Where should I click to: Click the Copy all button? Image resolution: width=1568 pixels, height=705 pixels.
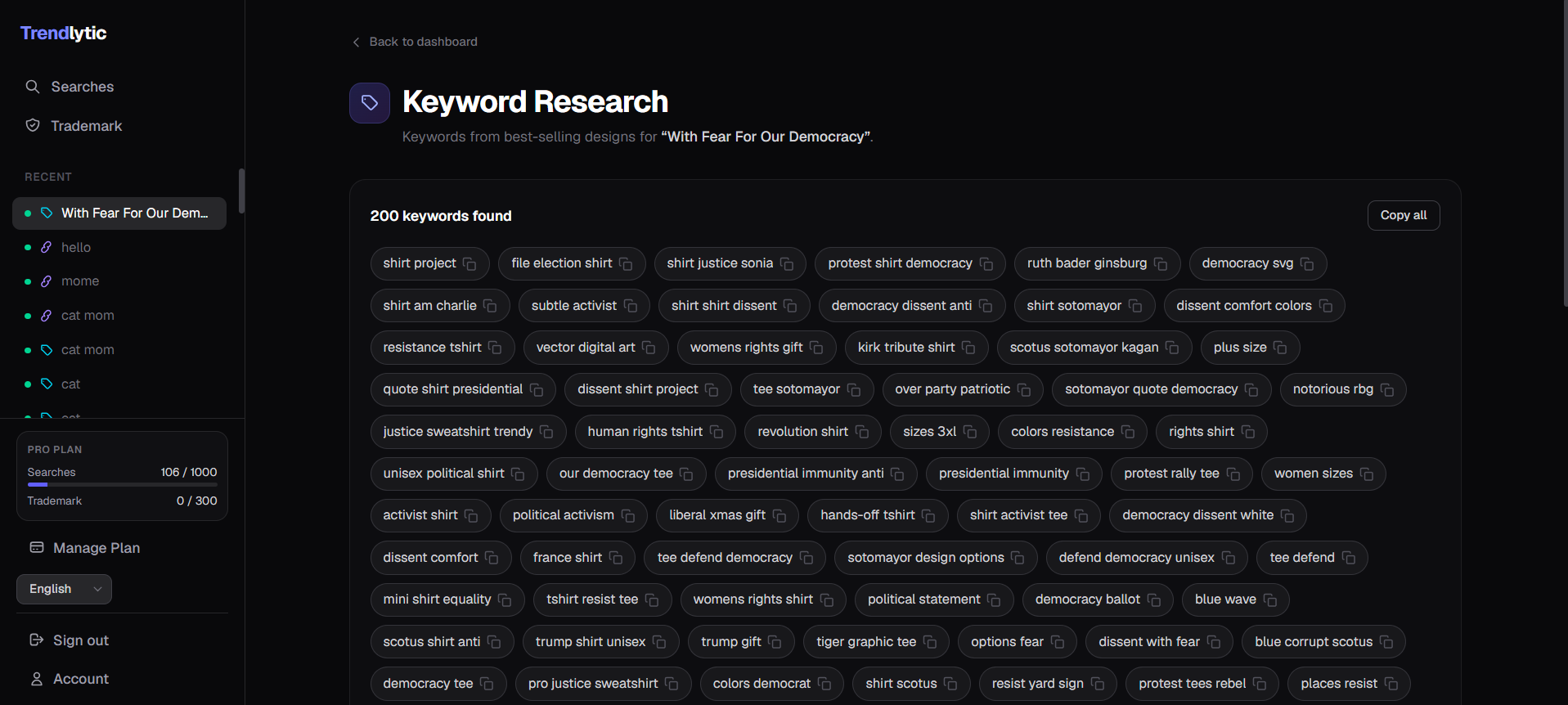tap(1404, 215)
